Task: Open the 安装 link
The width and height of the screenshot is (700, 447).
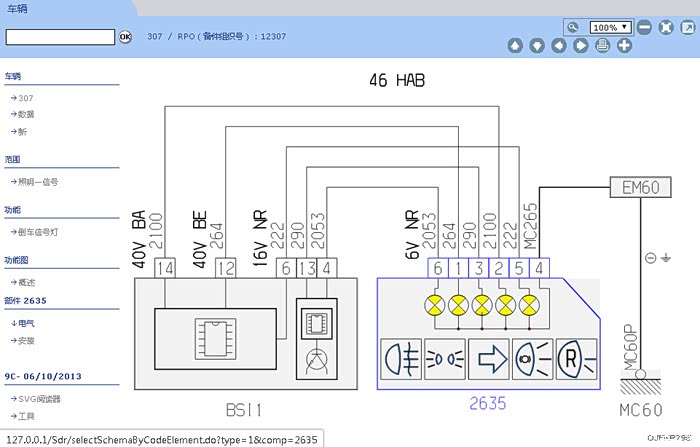Action: point(26,340)
